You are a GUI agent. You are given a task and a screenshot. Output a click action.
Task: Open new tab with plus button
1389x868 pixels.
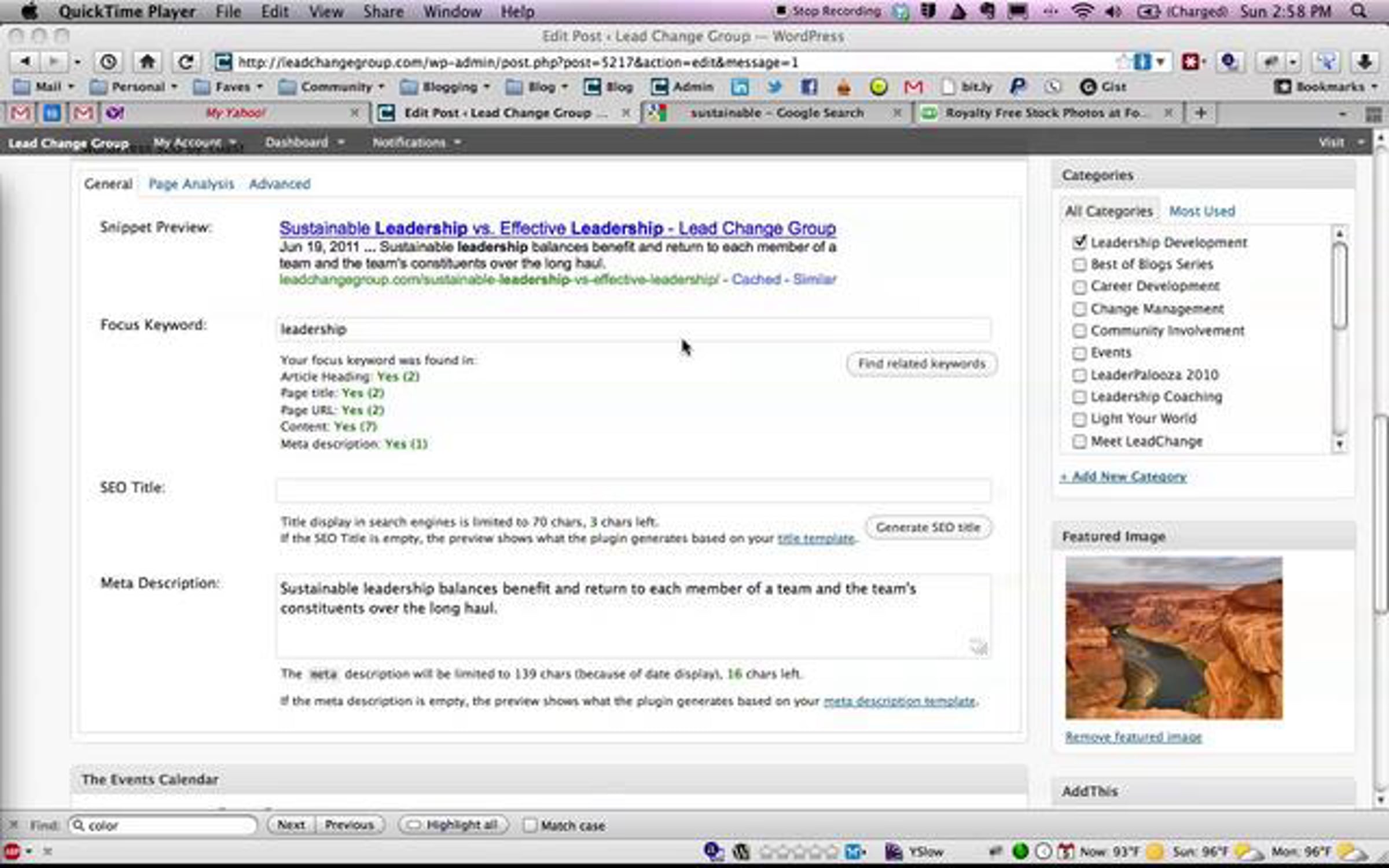click(1200, 113)
